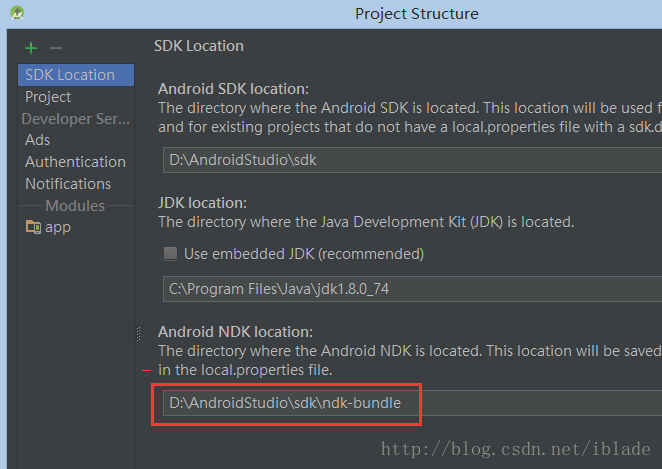Click the Android SDK location path field
The height and width of the screenshot is (469, 662).
[x=412, y=160]
